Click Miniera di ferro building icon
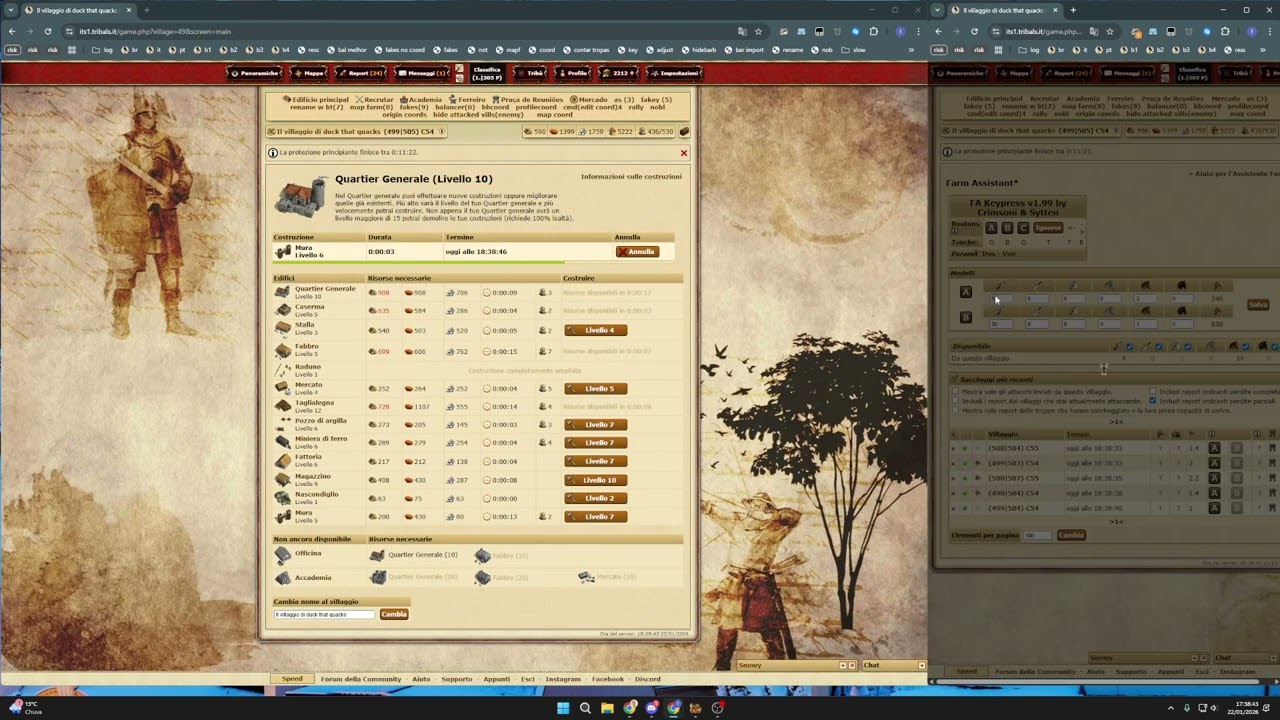 pos(283,443)
